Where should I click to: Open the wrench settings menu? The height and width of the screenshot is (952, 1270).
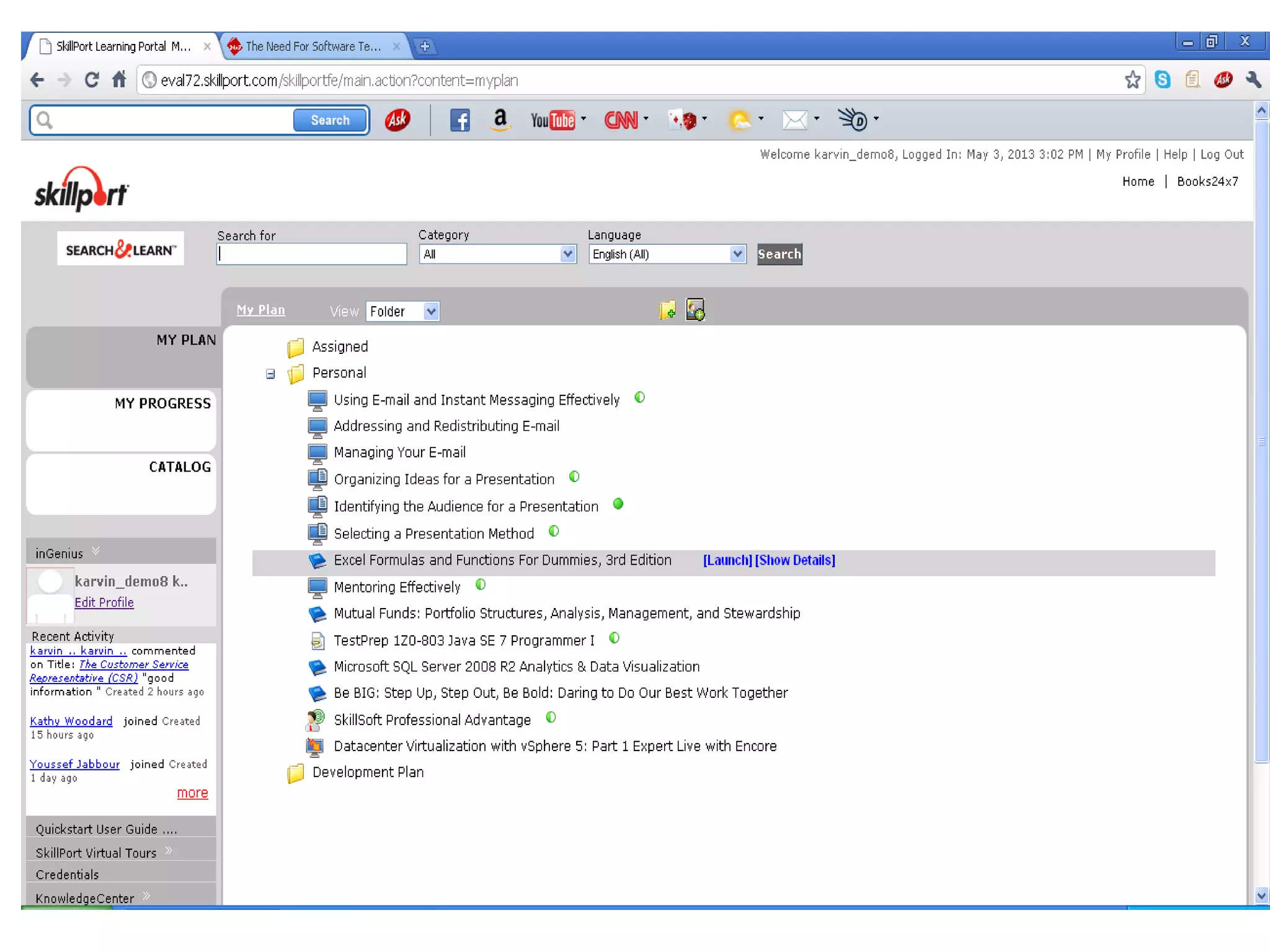tap(1253, 80)
